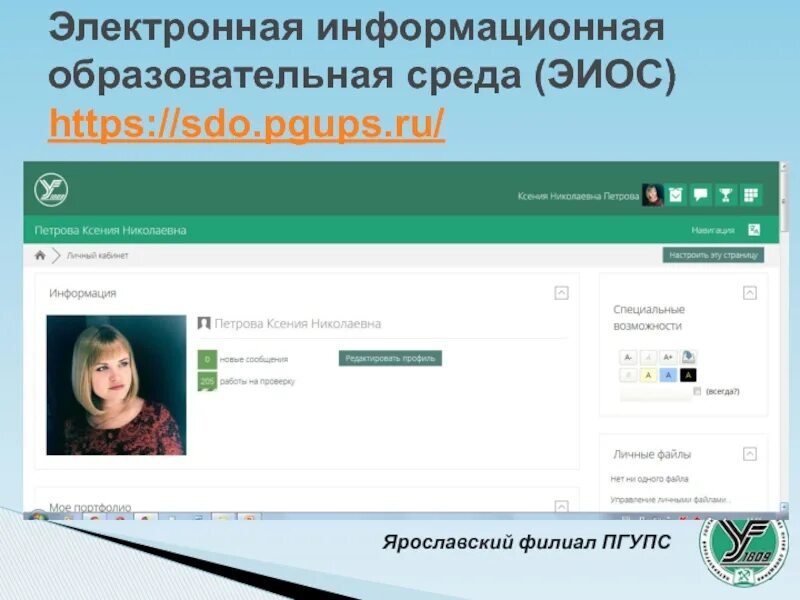This screenshot has height=600, width=800.
Task: Click the scrollbar down arrow
Action: pos(784,507)
